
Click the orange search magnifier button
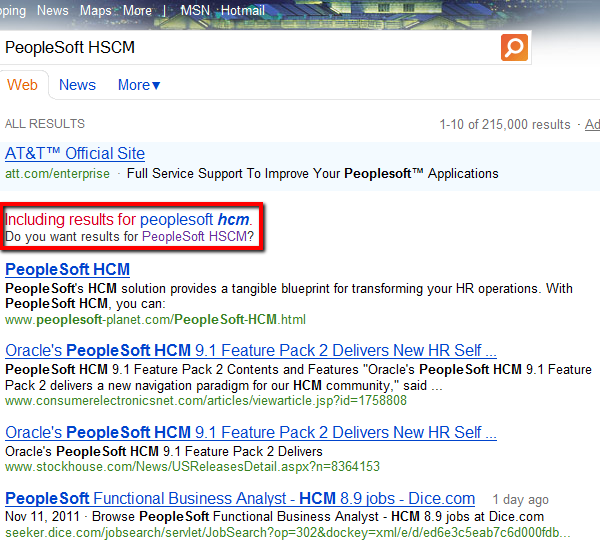514,47
